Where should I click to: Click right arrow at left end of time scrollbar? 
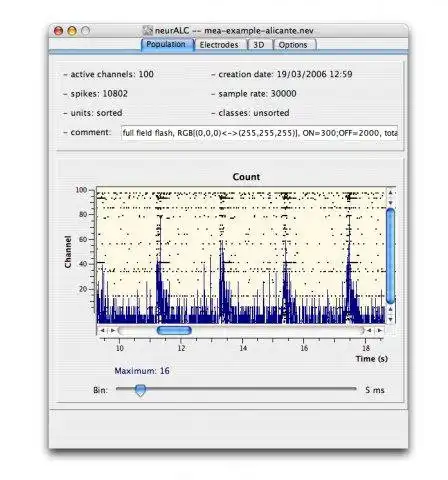point(113,330)
